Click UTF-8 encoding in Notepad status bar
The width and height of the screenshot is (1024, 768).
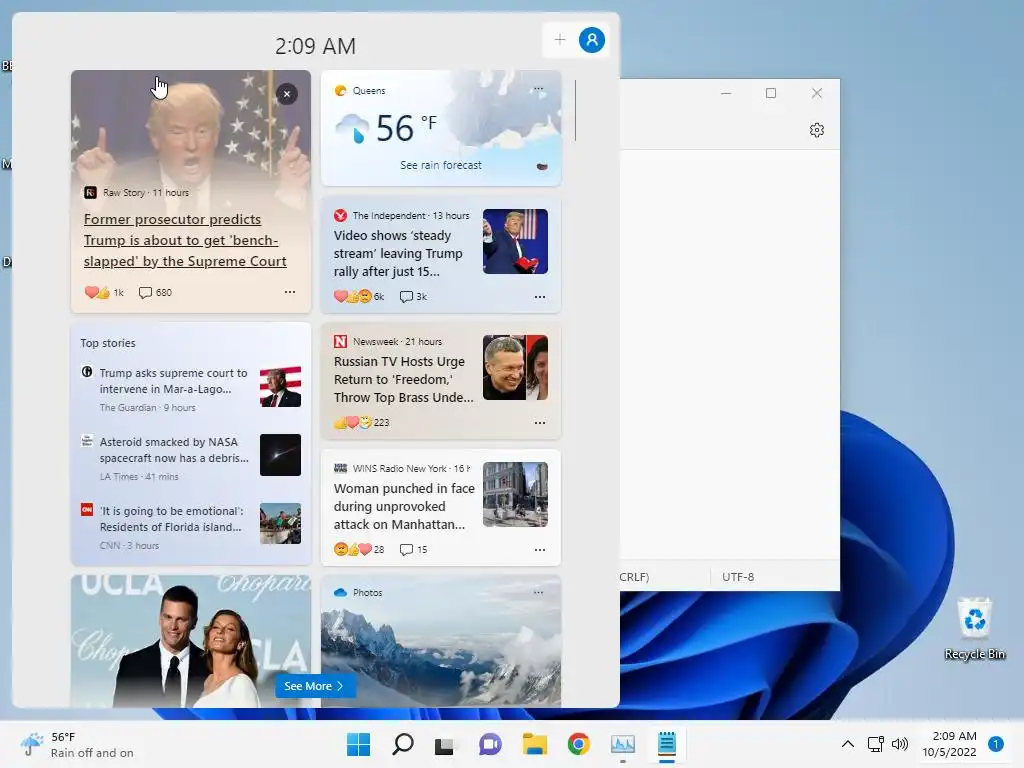[738, 577]
